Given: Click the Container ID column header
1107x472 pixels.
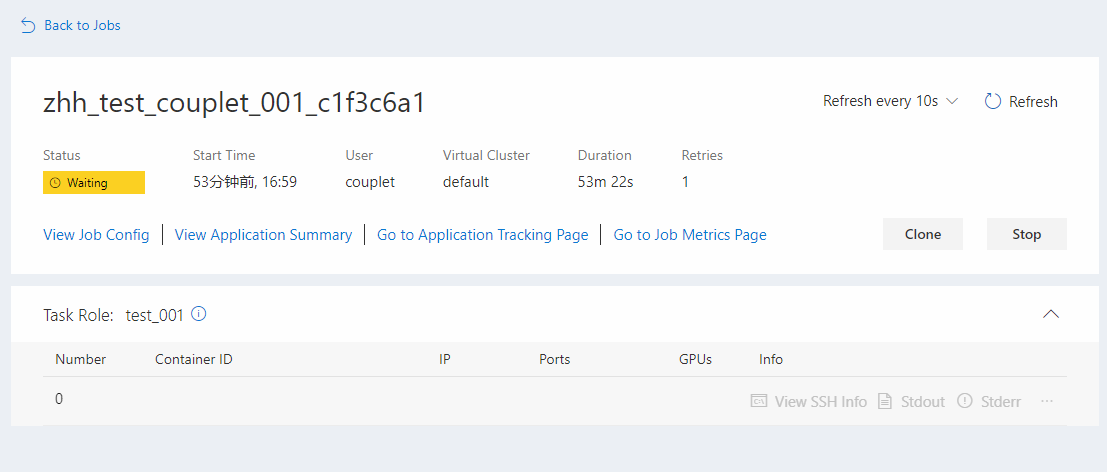Looking at the screenshot, I should coord(194,359).
